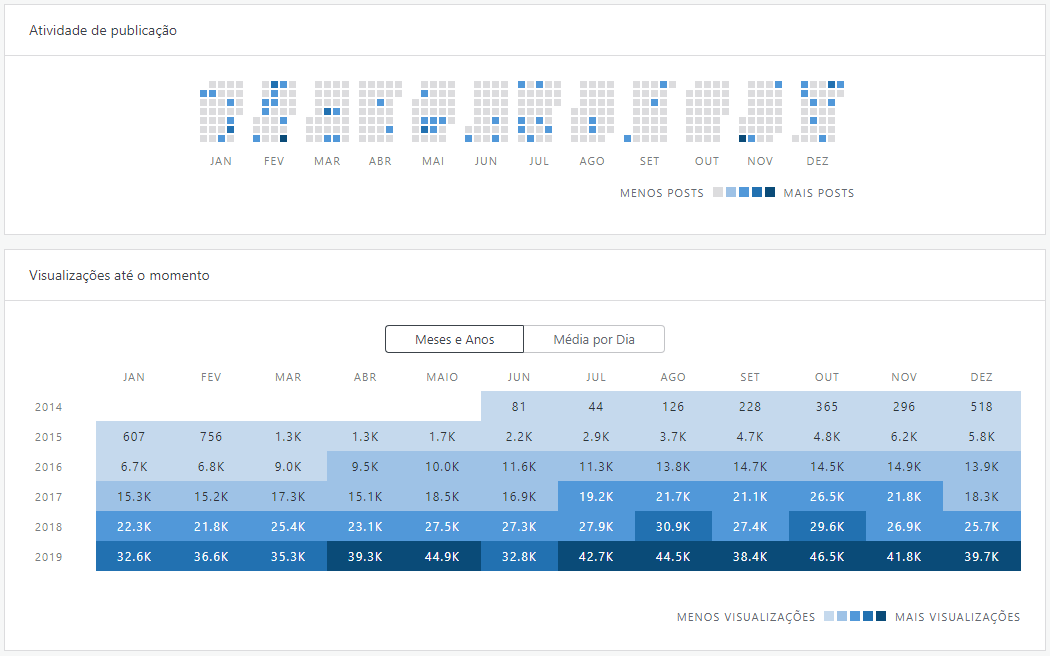The image size is (1050, 656).
Task: Switch to the Meses e Anos tab
Action: point(454,339)
